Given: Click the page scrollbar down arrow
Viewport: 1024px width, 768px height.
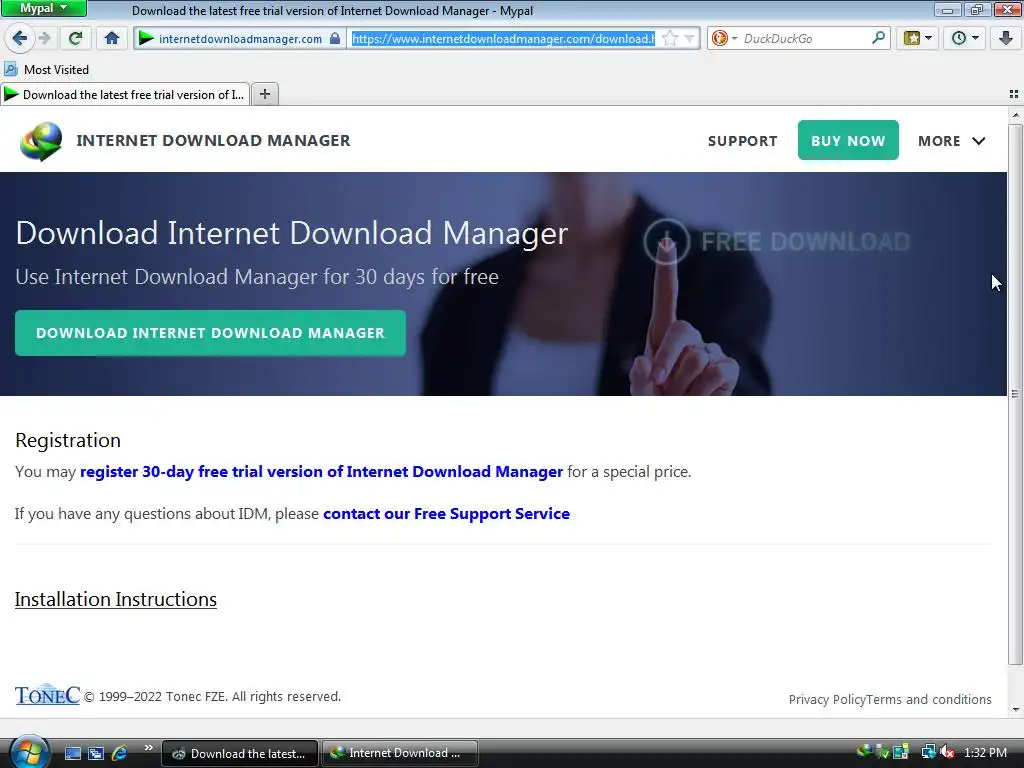Looking at the screenshot, I should (1015, 709).
